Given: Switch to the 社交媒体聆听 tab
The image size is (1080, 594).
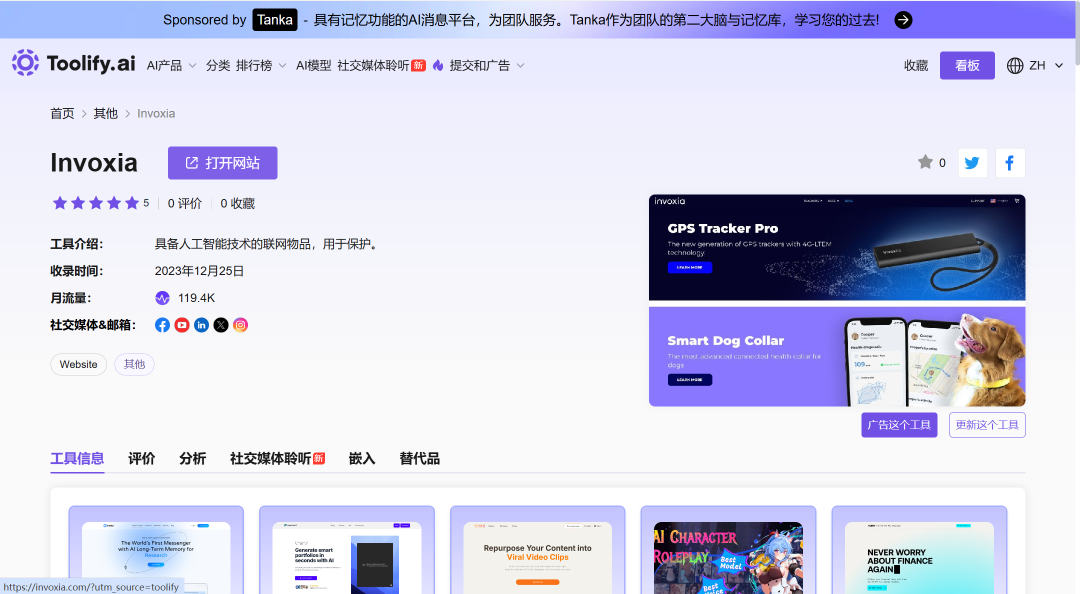Looking at the screenshot, I should 278,459.
